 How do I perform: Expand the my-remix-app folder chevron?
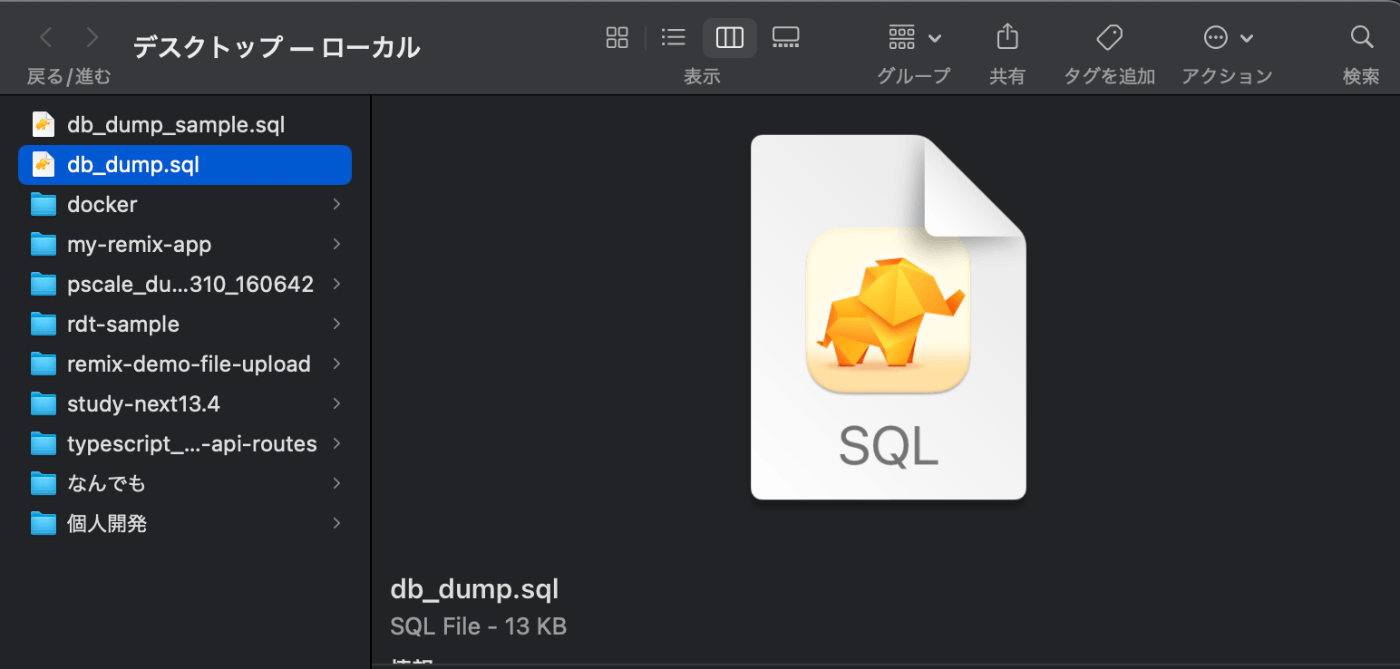337,244
